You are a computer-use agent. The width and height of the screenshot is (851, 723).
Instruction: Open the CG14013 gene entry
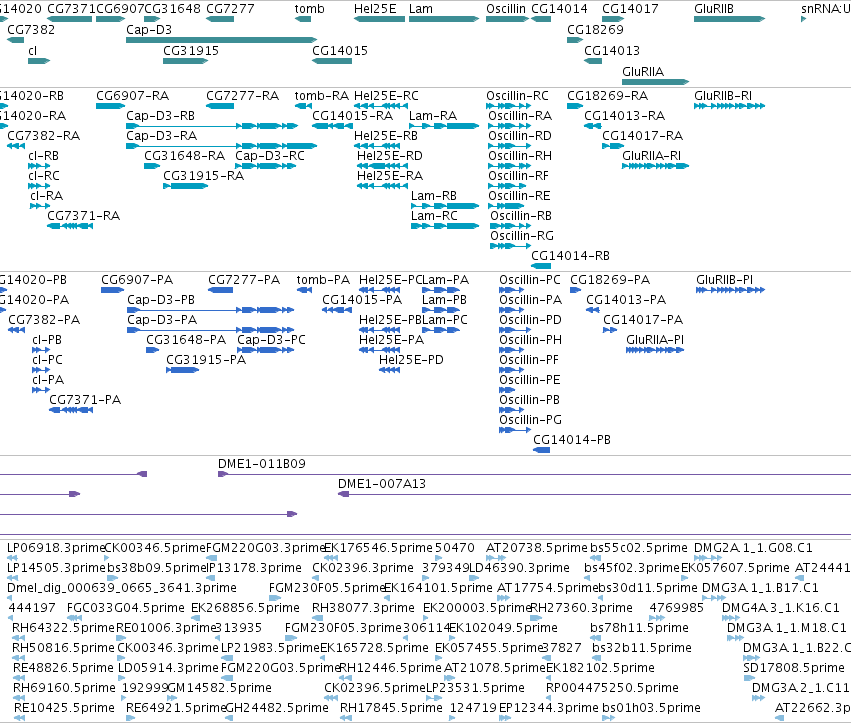point(612,50)
